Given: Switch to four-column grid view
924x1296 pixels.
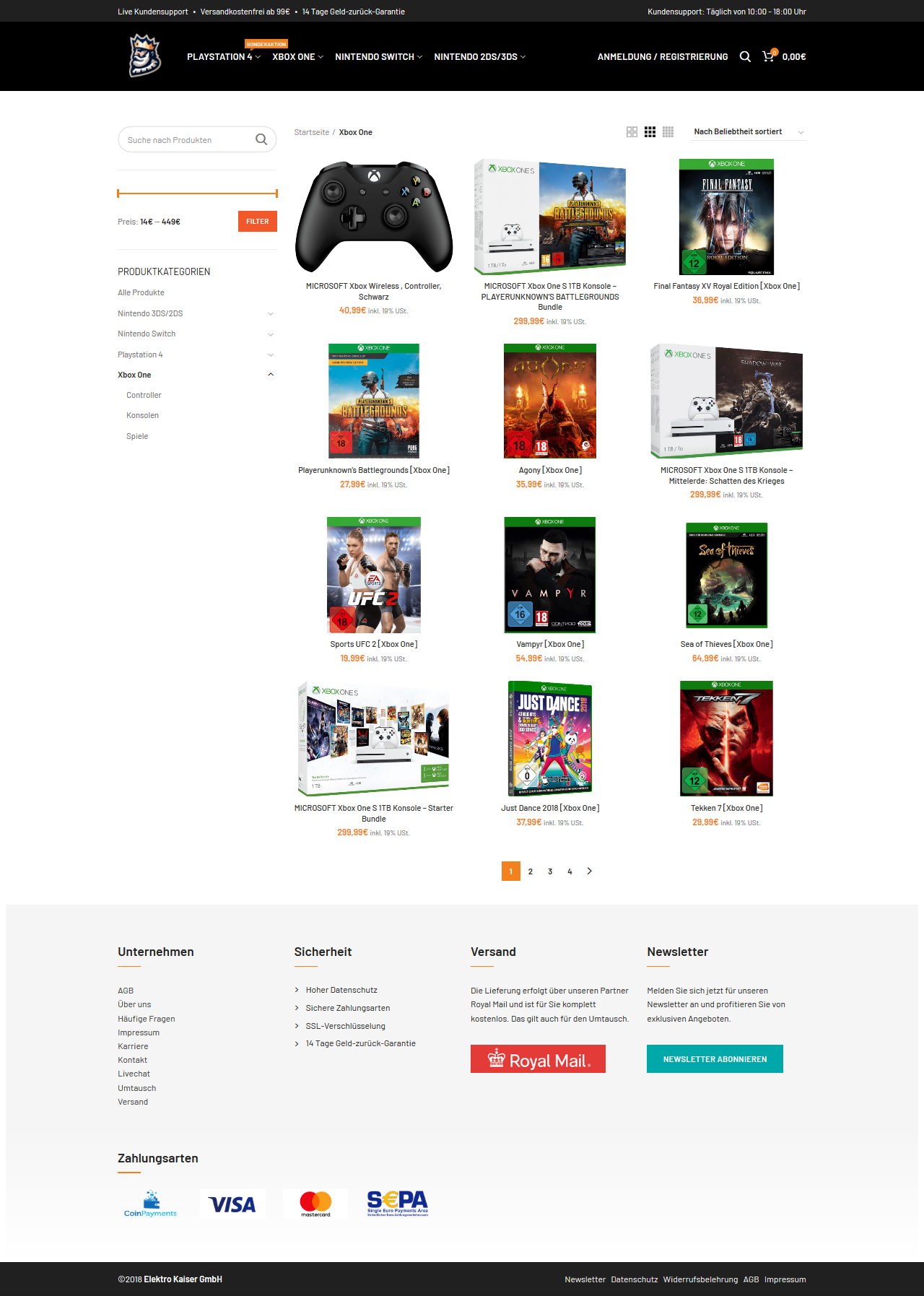Looking at the screenshot, I should pyautogui.click(x=668, y=132).
